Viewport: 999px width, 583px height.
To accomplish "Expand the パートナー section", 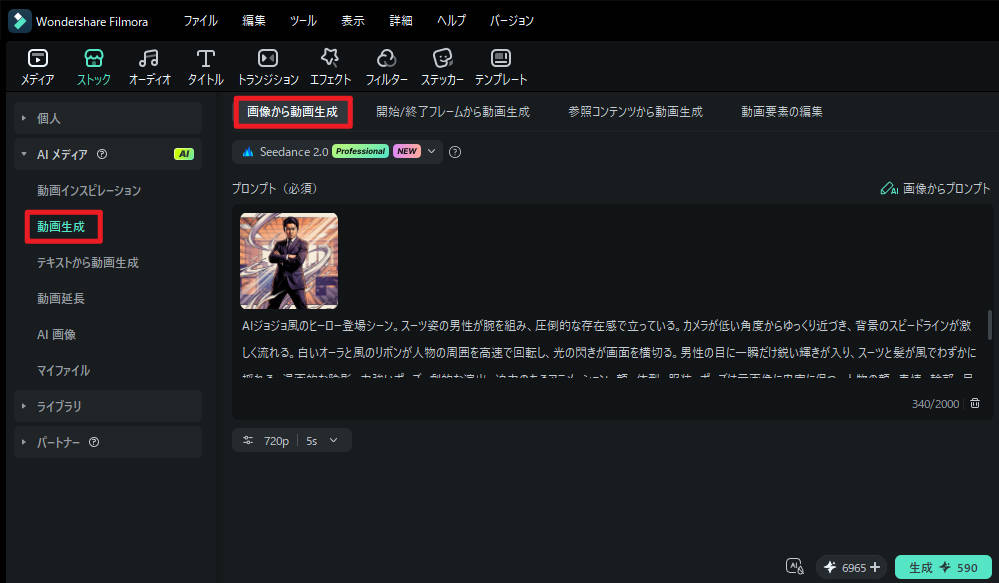I will click(108, 442).
